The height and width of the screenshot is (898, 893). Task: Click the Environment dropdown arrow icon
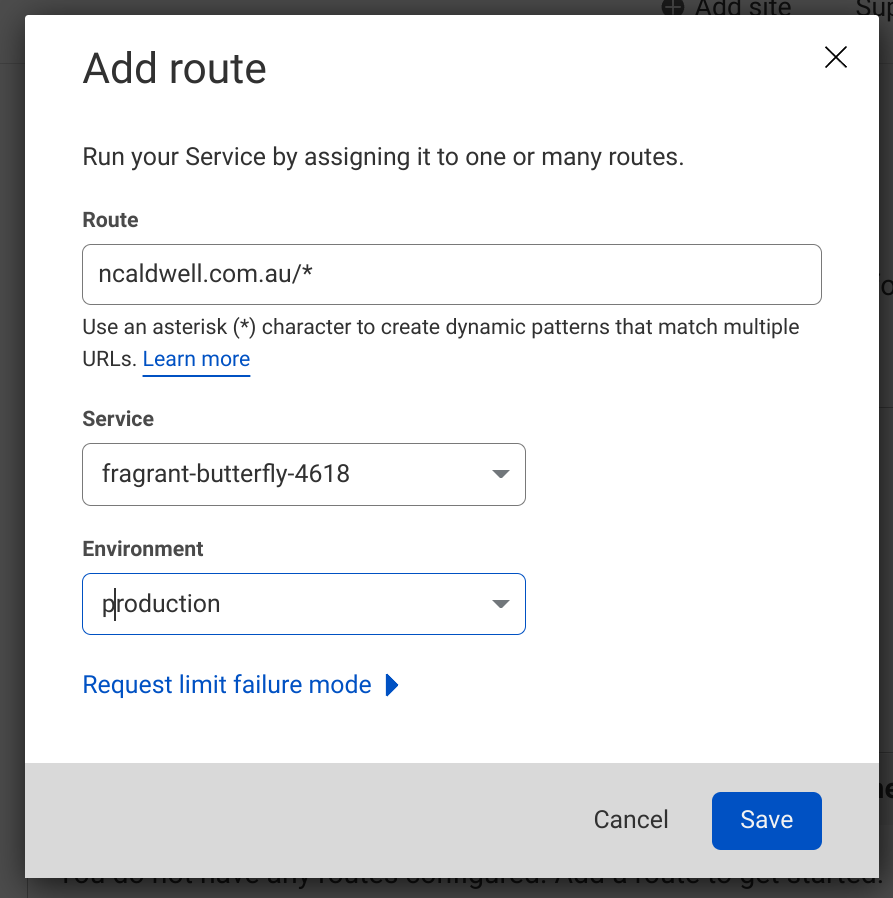(x=501, y=604)
